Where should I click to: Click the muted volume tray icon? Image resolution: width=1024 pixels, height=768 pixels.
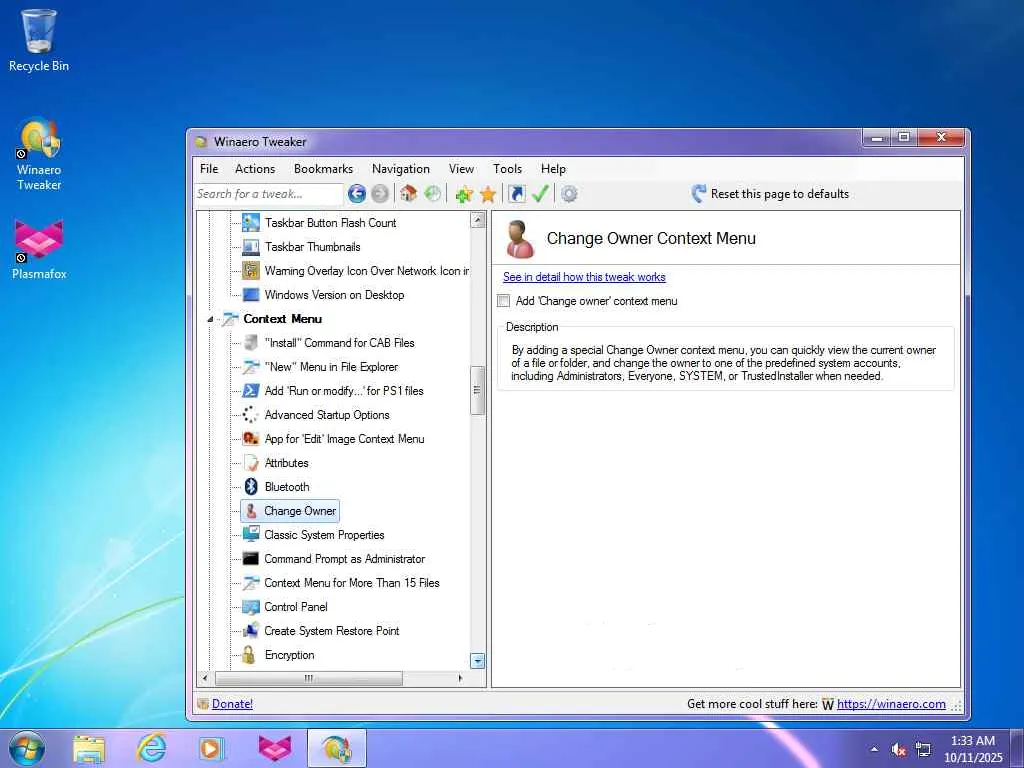(899, 750)
